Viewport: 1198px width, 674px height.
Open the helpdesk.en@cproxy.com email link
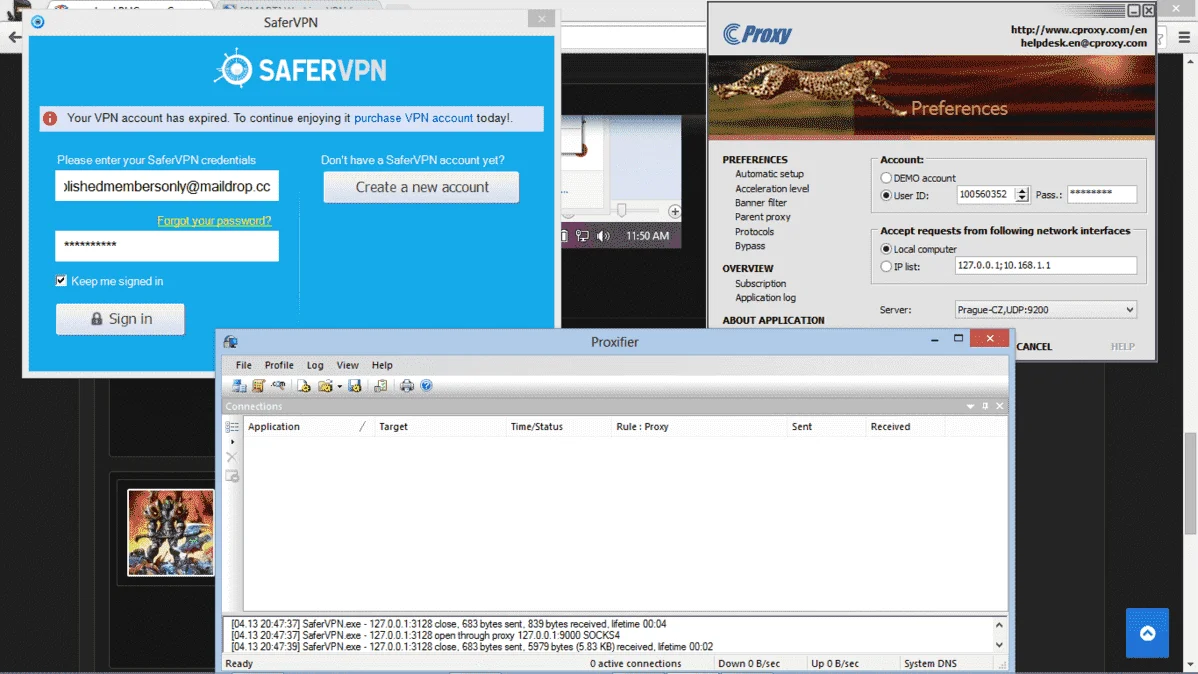coord(1083,44)
